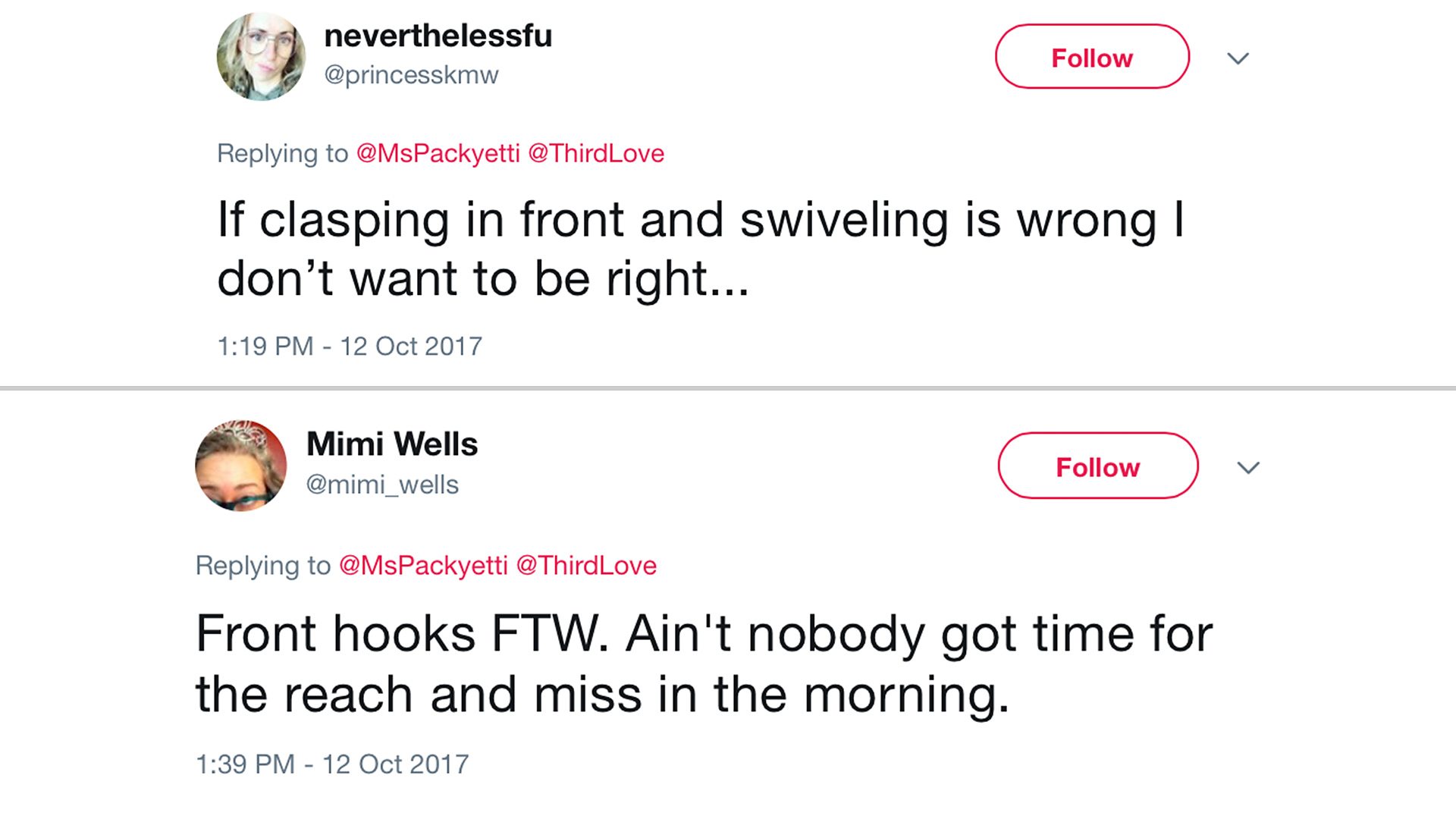Click 'Replying to' label on first tweet
The image size is (1456, 819).
pos(282,153)
